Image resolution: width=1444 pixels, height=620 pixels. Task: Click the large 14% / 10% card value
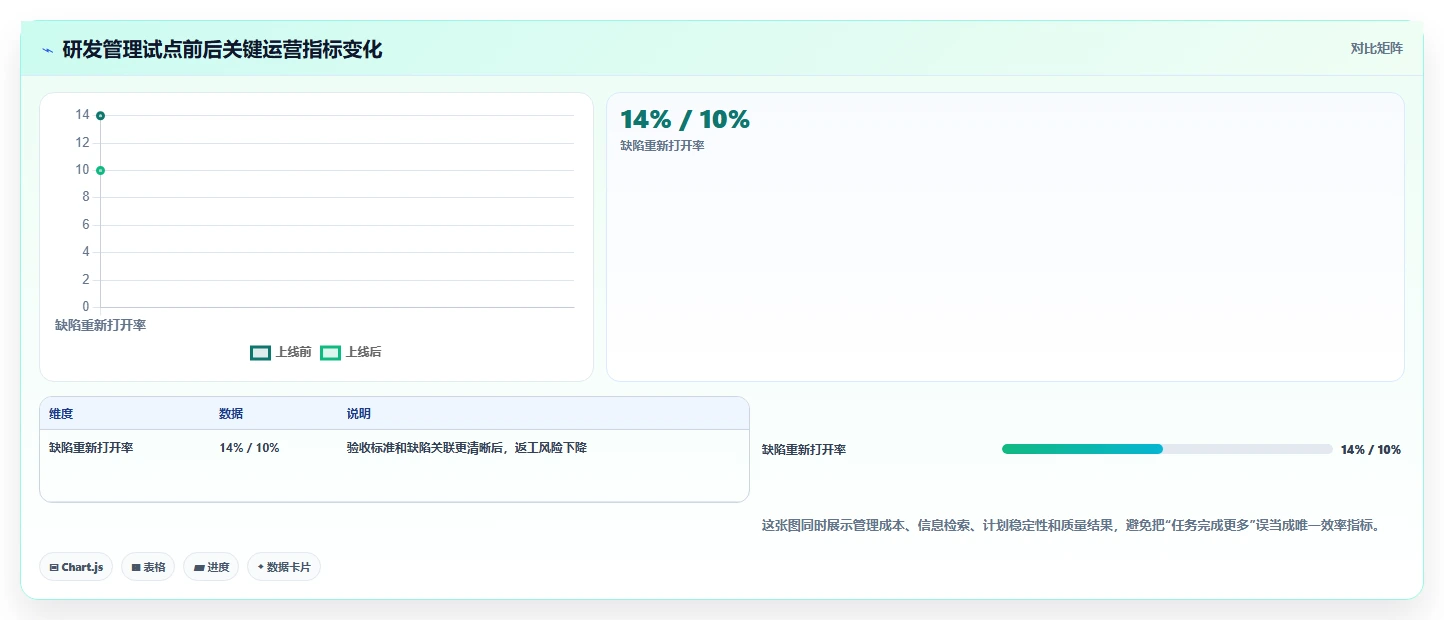685,119
